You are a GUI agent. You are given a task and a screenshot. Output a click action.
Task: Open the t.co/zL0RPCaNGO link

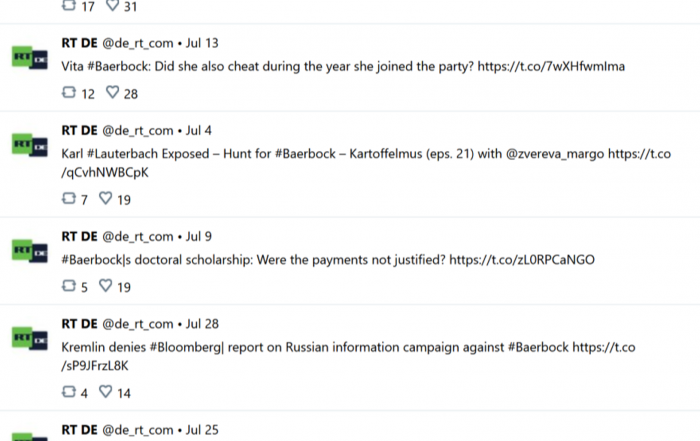pos(522,260)
